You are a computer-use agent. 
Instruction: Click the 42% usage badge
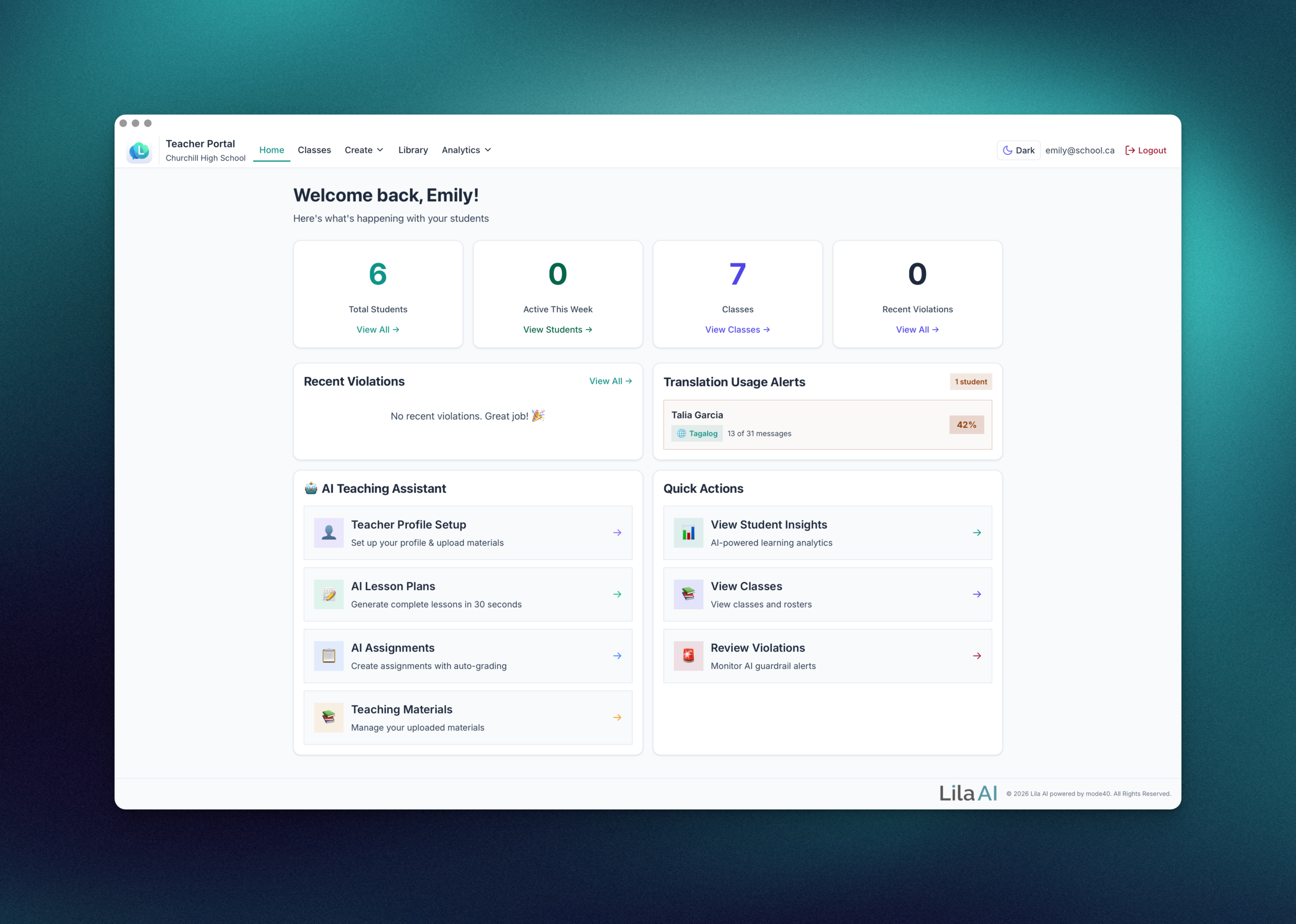966,424
